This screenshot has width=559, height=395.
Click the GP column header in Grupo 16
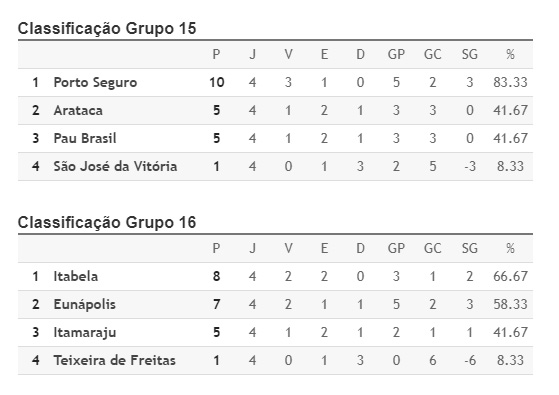(x=396, y=248)
